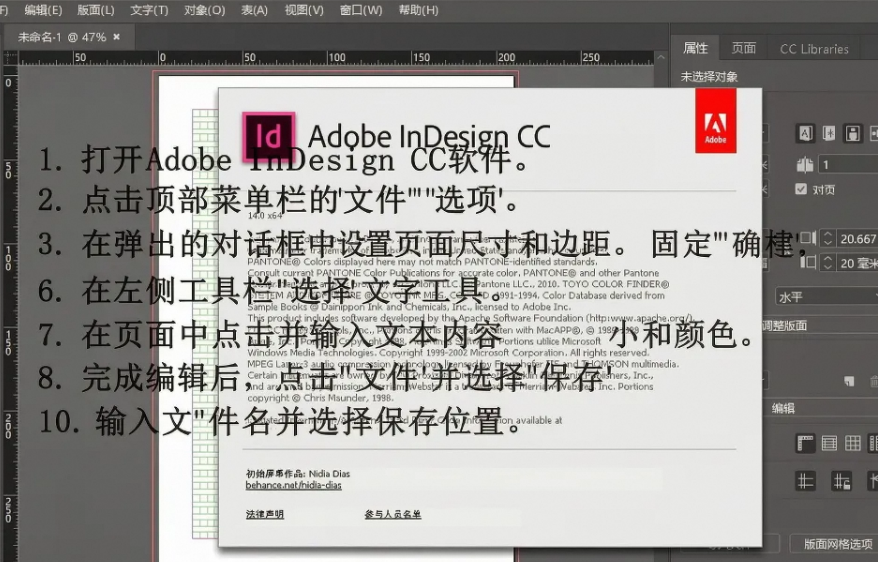Click the page count field showing 1
878x562 pixels.
(x=848, y=165)
